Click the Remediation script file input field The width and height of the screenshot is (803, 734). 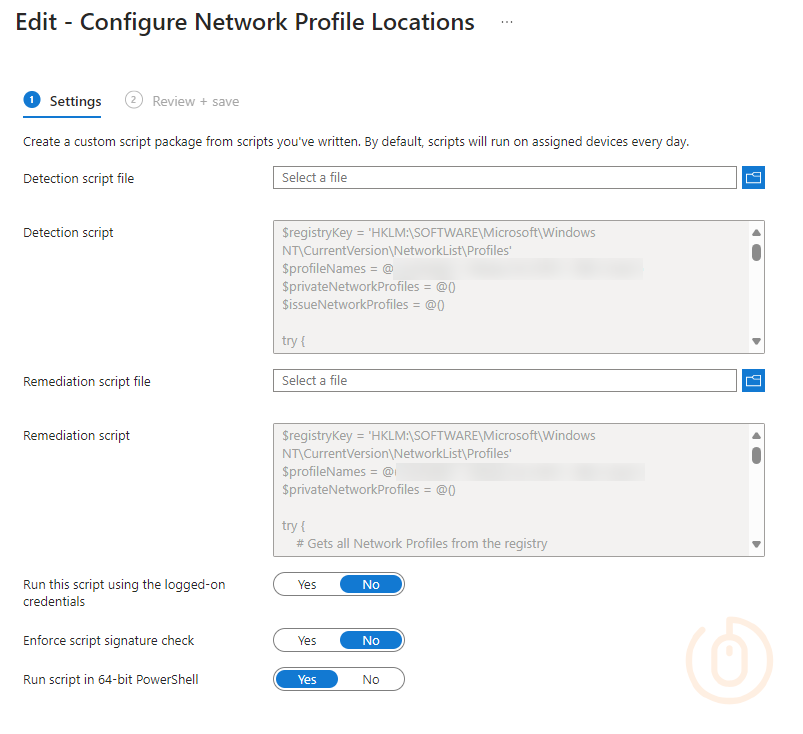[x=504, y=381]
